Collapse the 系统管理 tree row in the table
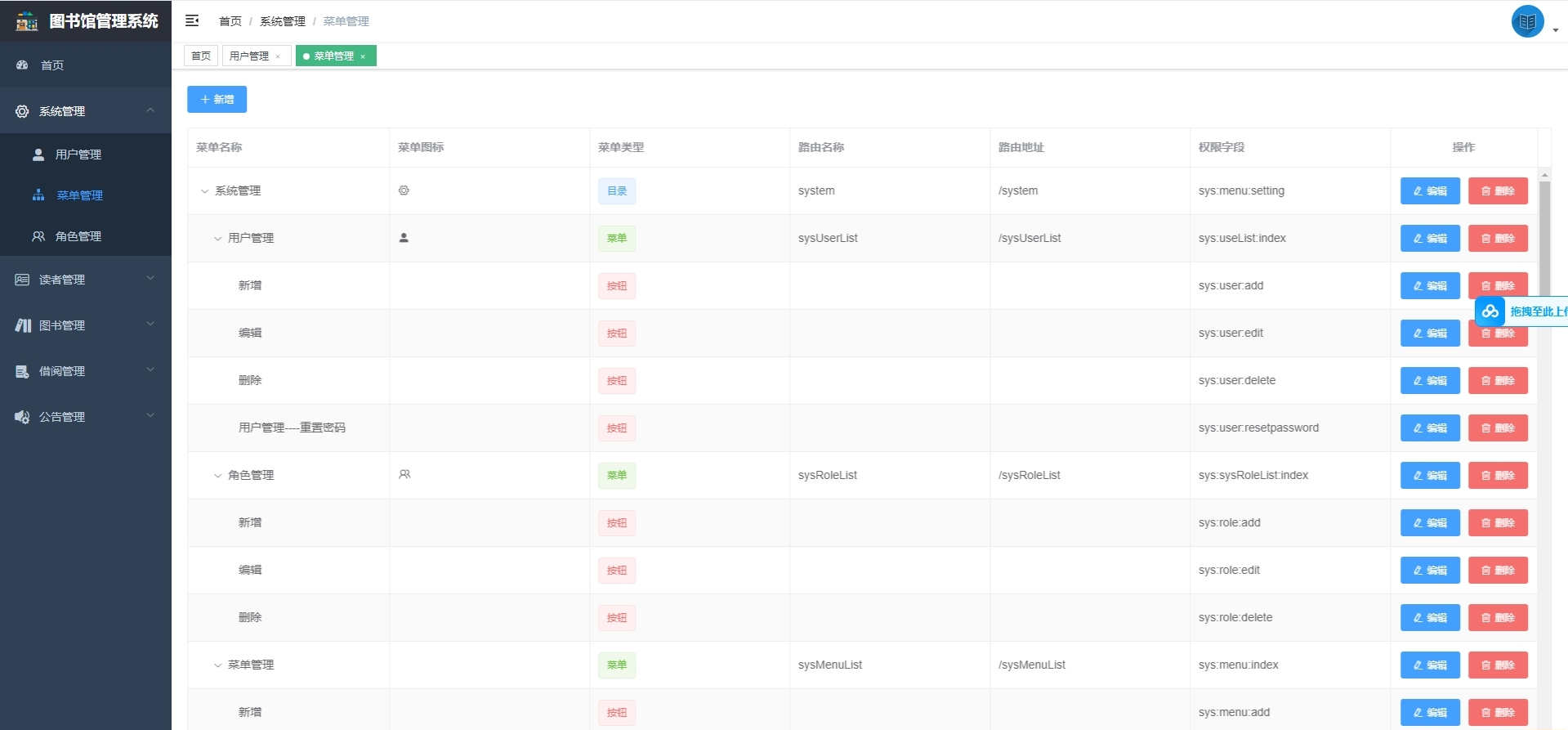Screen dimensions: 1568x730 (x=205, y=191)
